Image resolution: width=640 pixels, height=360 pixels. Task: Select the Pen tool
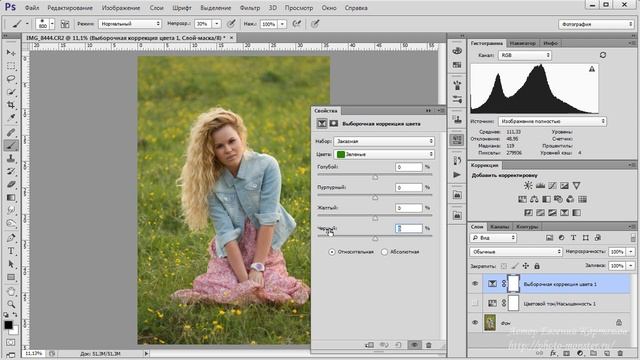(11, 238)
